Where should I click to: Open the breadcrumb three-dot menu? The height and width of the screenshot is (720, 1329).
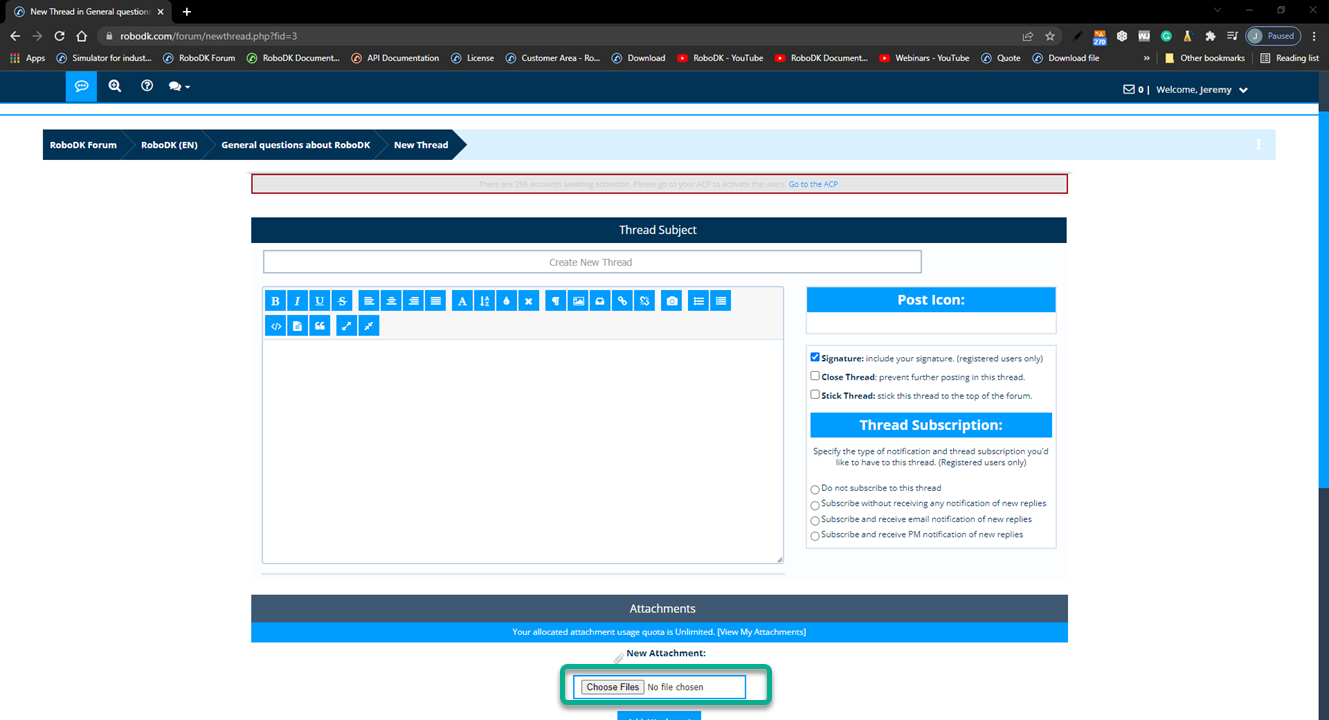[x=1258, y=144]
